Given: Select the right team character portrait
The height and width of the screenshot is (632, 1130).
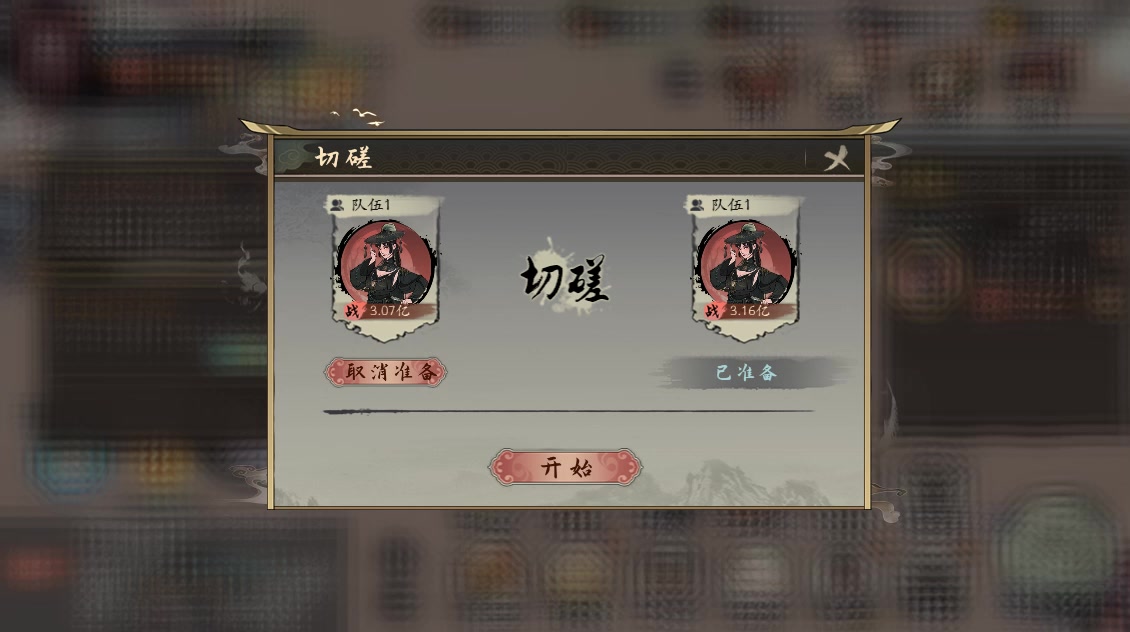Looking at the screenshot, I should pos(747,264).
